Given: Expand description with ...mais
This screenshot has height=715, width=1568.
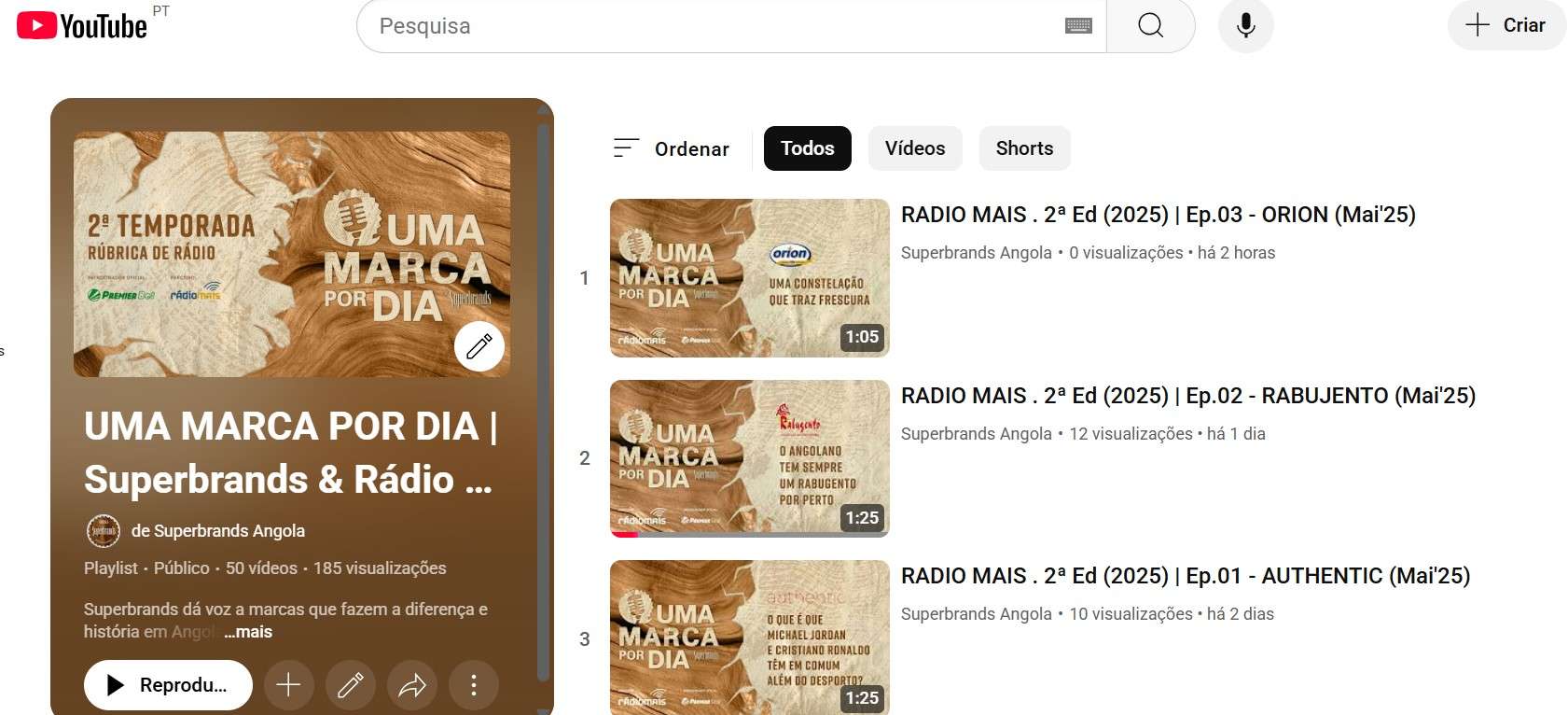Looking at the screenshot, I should pyautogui.click(x=248, y=632).
